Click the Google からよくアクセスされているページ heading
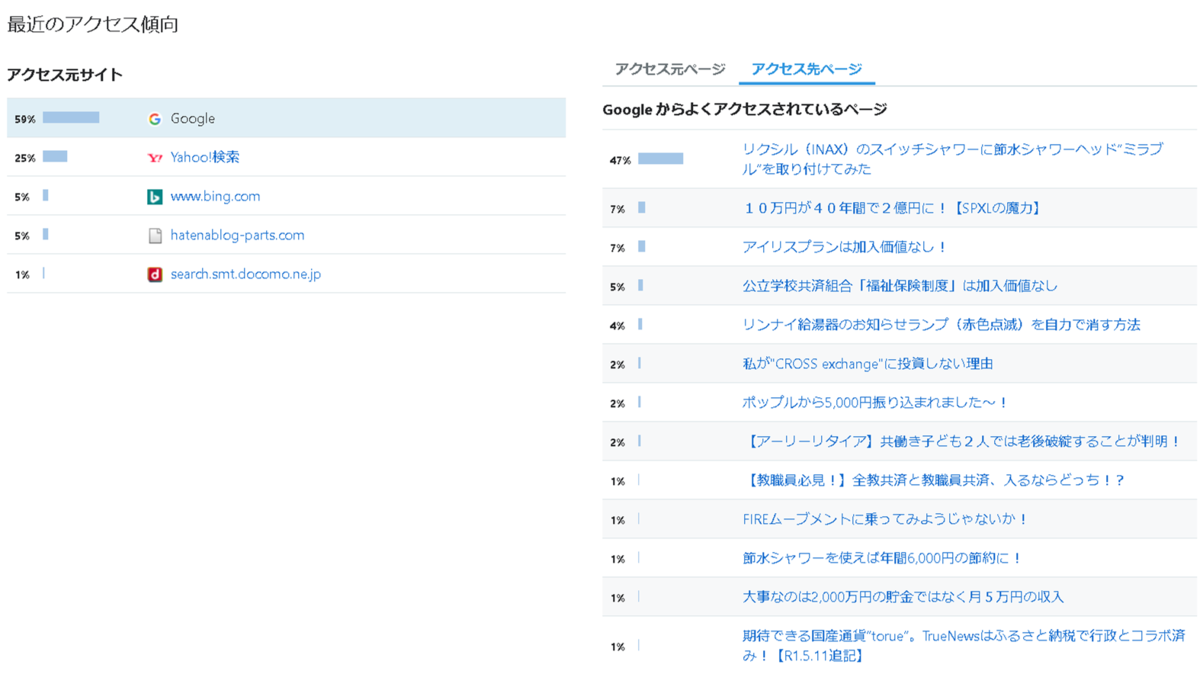This screenshot has width=1200, height=674. 745,109
